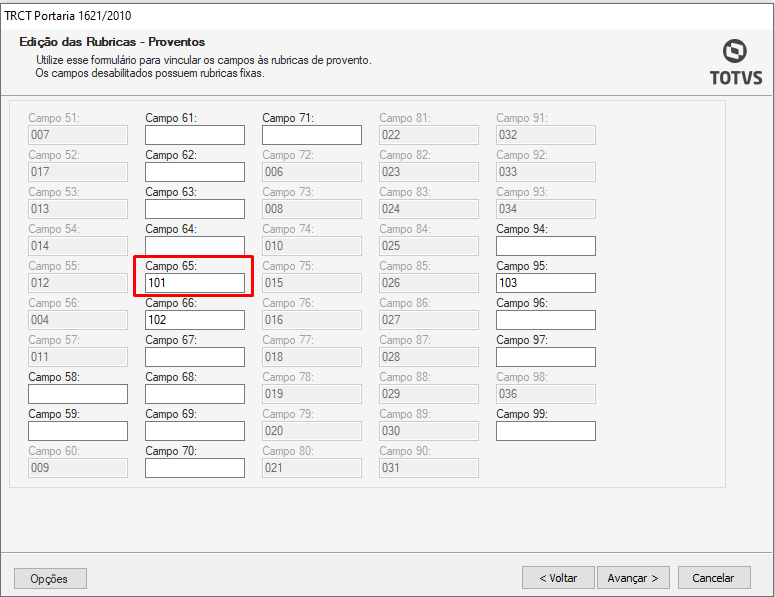Click the disabled Campo 75 field showing 015

click(x=312, y=283)
